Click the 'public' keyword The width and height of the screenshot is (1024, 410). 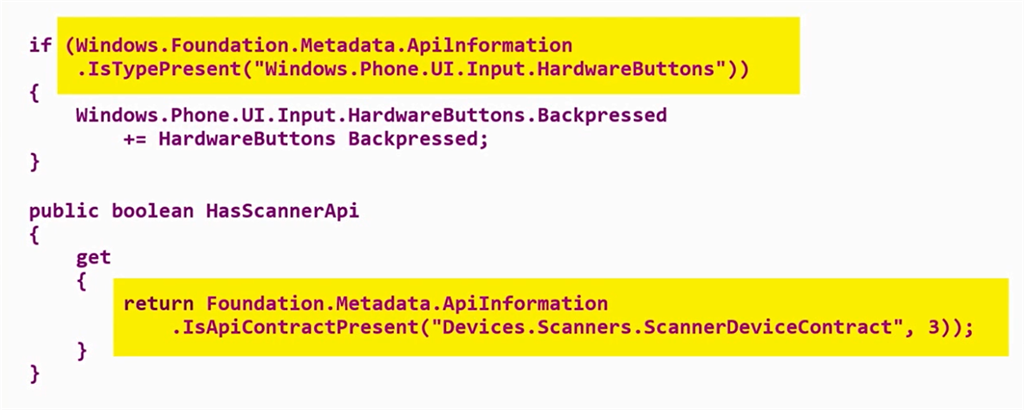[x=64, y=211]
